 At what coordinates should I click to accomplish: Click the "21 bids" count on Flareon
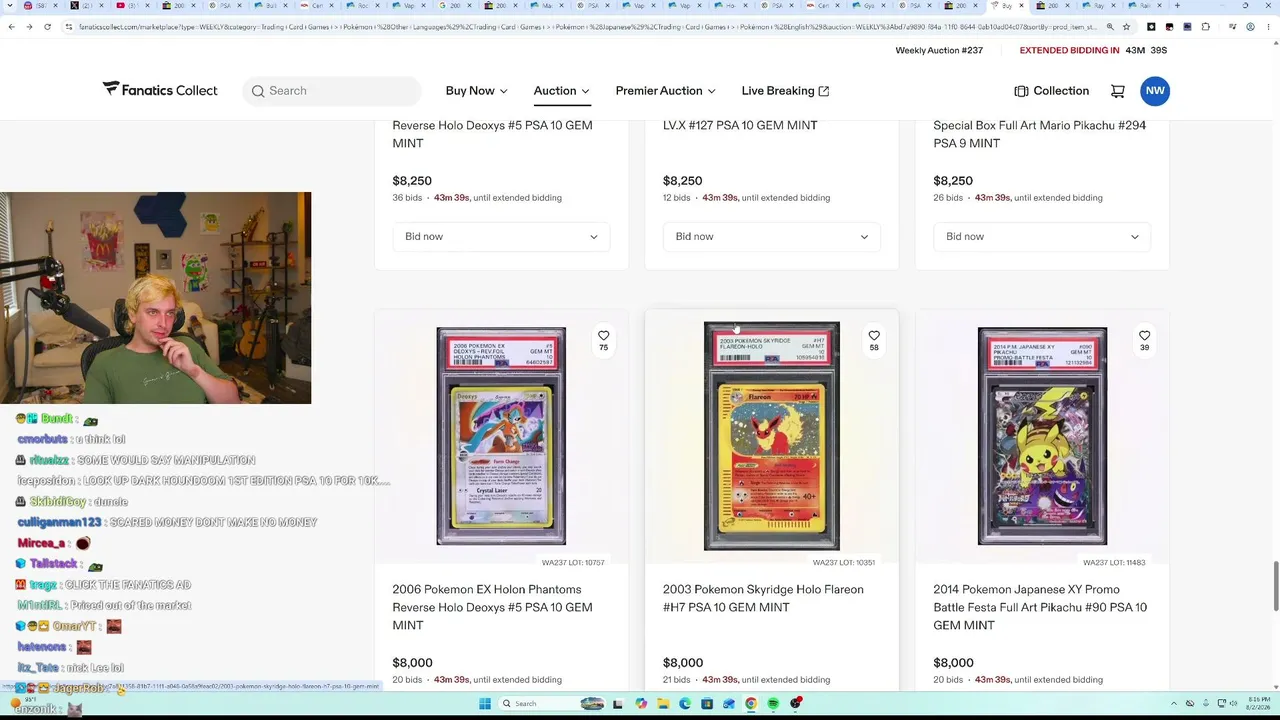click(x=677, y=680)
